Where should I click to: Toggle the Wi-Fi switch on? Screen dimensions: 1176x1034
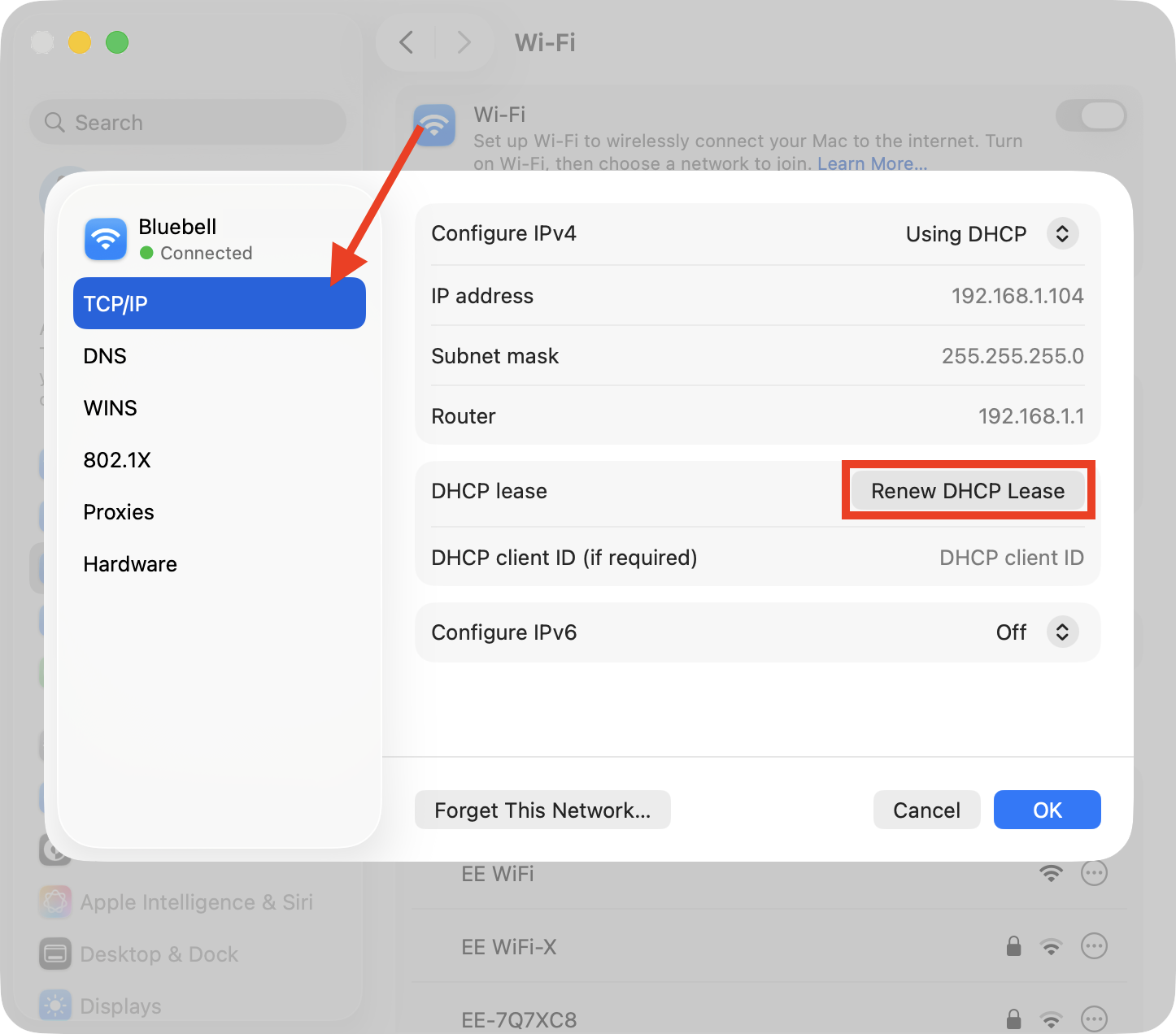tap(1090, 115)
